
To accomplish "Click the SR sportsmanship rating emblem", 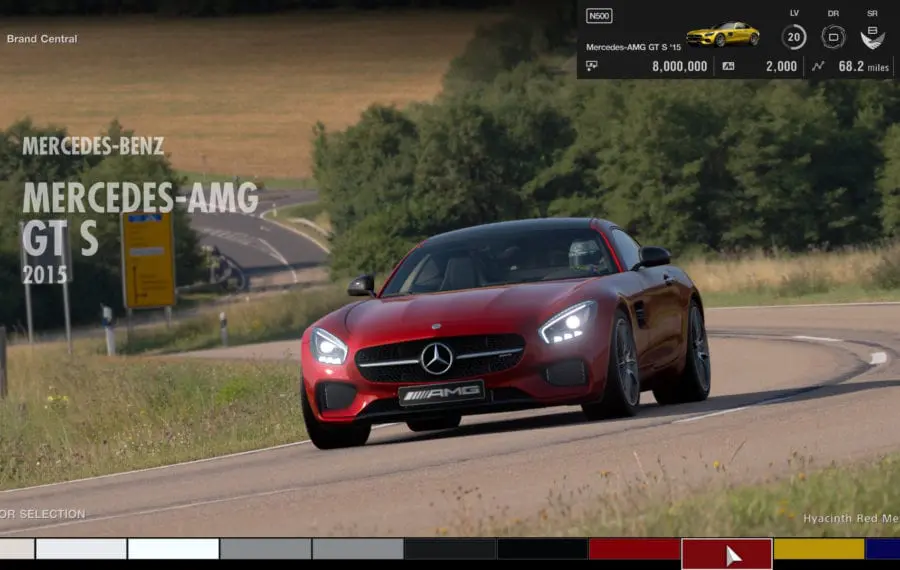I will click(872, 37).
